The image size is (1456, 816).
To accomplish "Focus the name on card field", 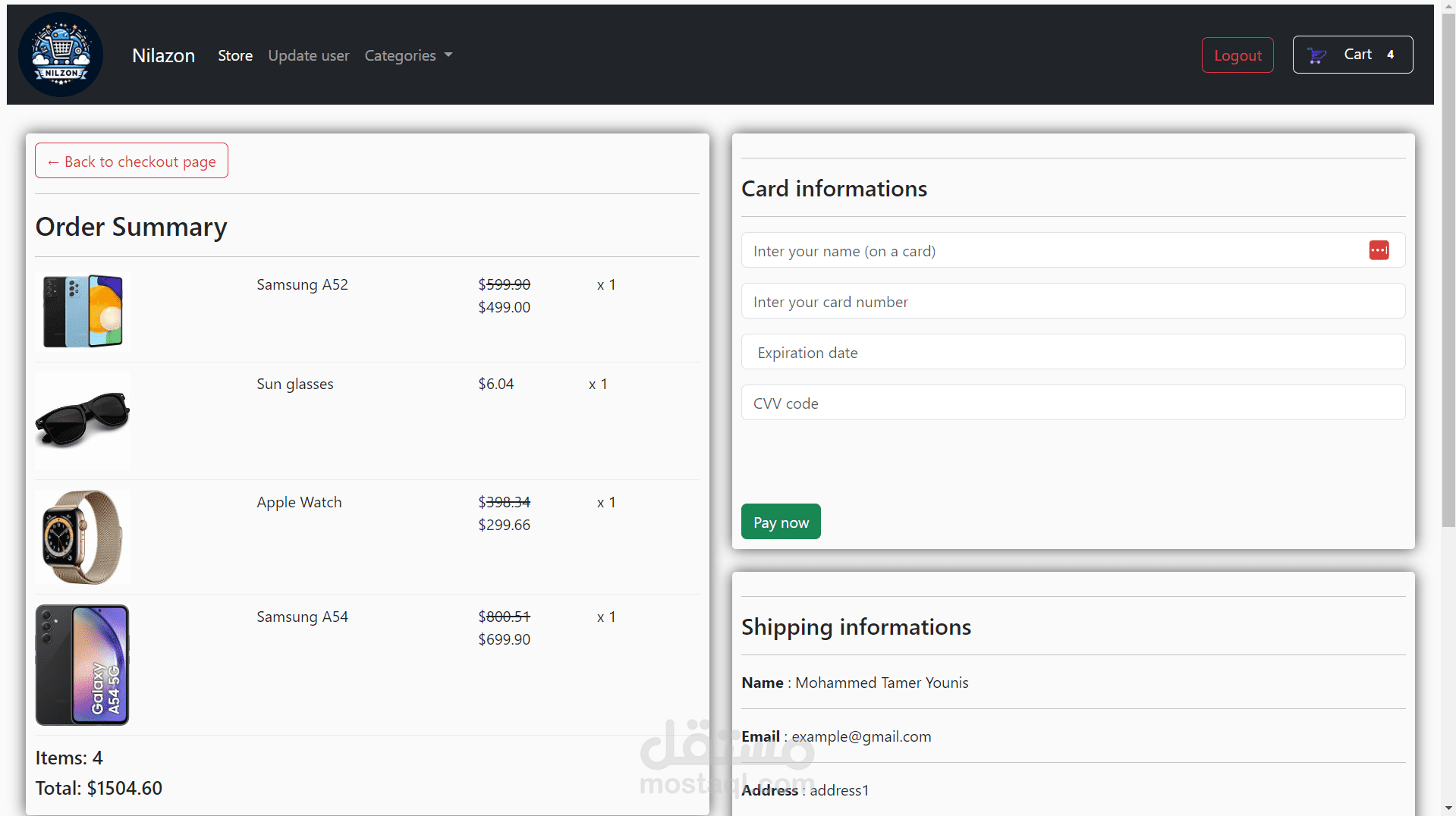I will coord(1073,250).
